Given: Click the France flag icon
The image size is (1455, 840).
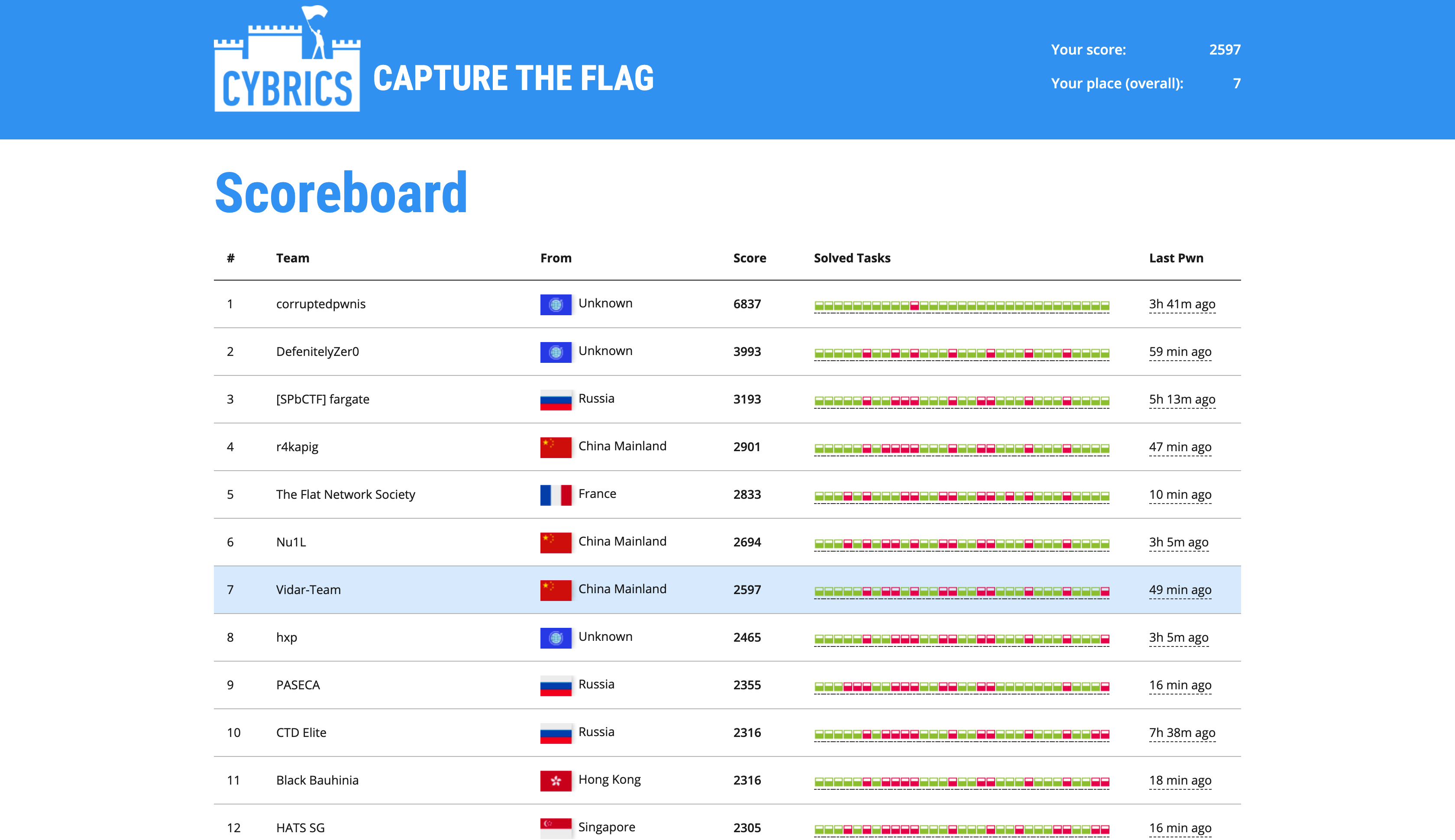Looking at the screenshot, I should 555,495.
